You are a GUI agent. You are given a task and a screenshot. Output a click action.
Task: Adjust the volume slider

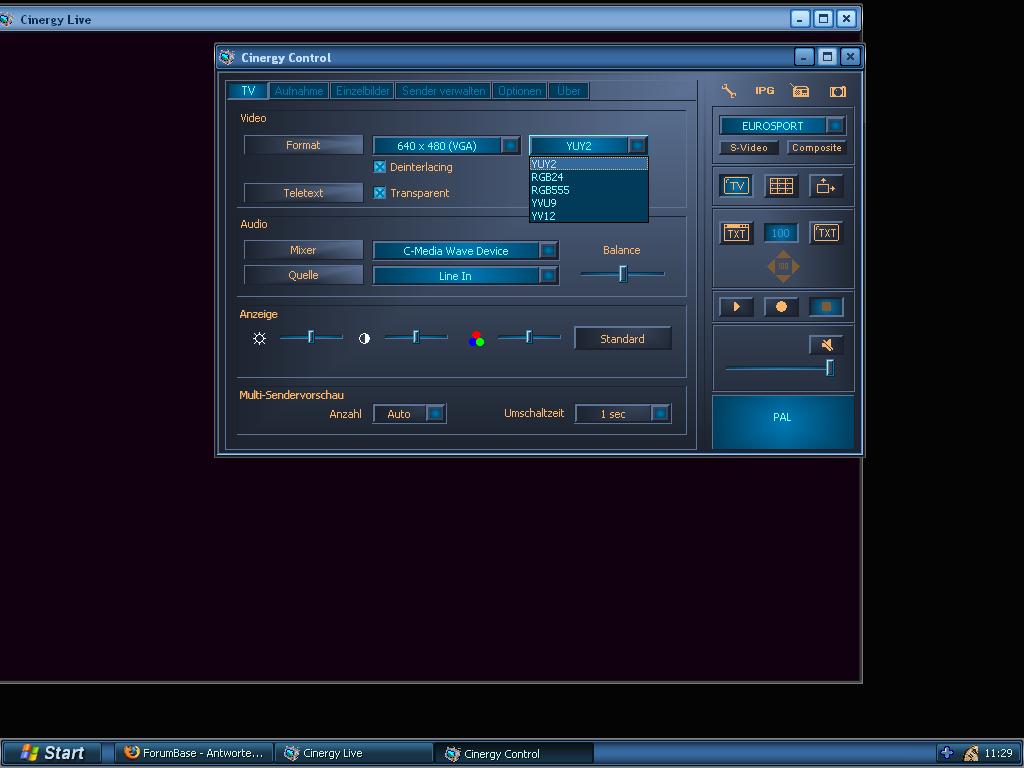780,368
